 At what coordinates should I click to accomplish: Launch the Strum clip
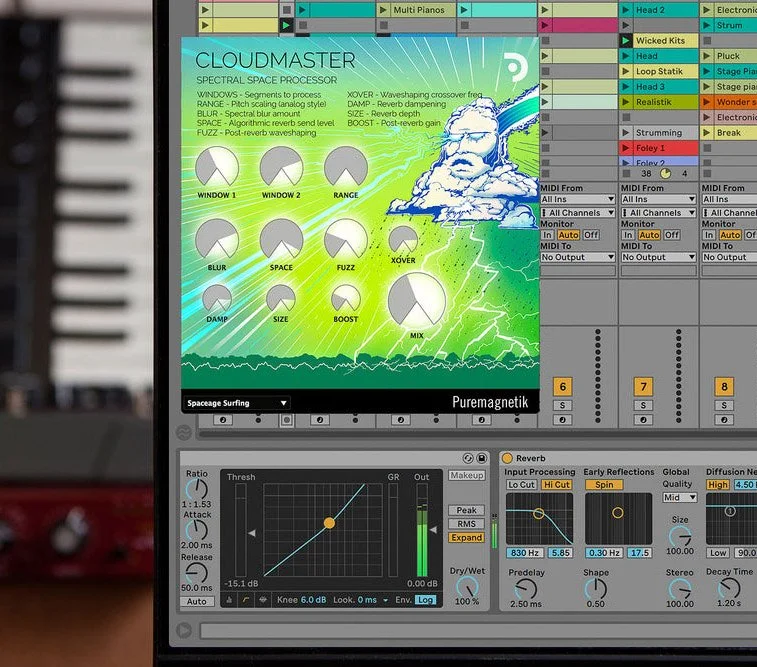coord(707,25)
